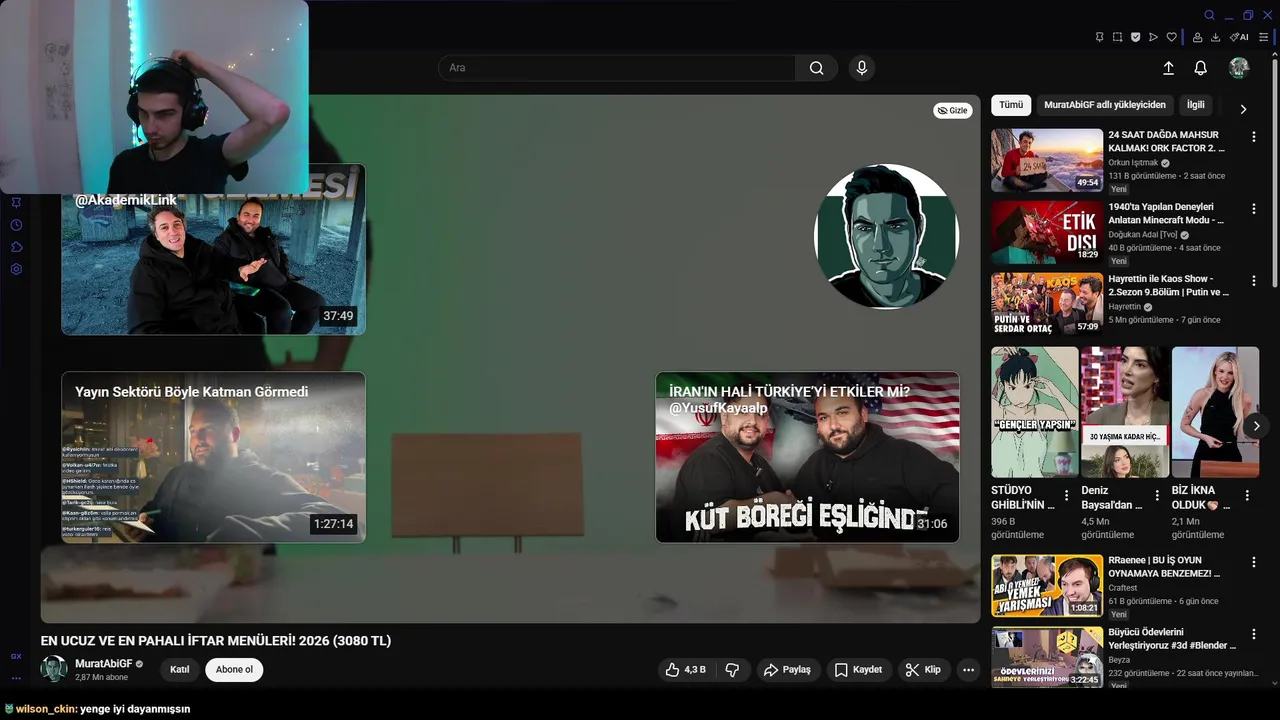This screenshot has height=720, width=1280.
Task: Add page to bookmarks with heart icon
Action: click(1172, 37)
